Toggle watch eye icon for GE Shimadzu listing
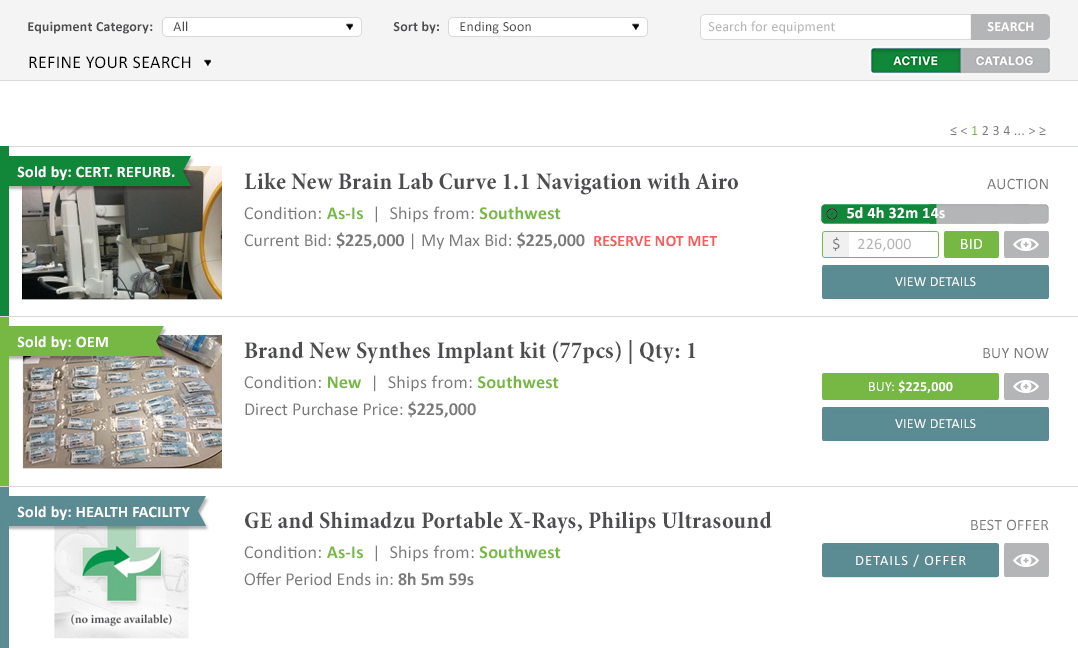 point(1026,560)
